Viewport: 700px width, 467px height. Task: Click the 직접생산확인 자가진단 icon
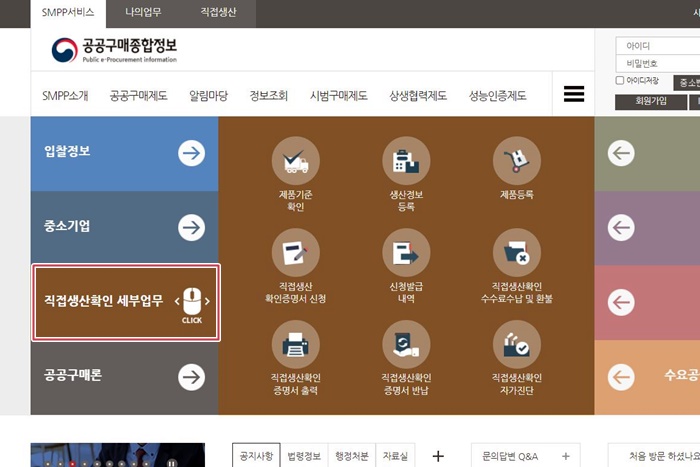pos(517,345)
